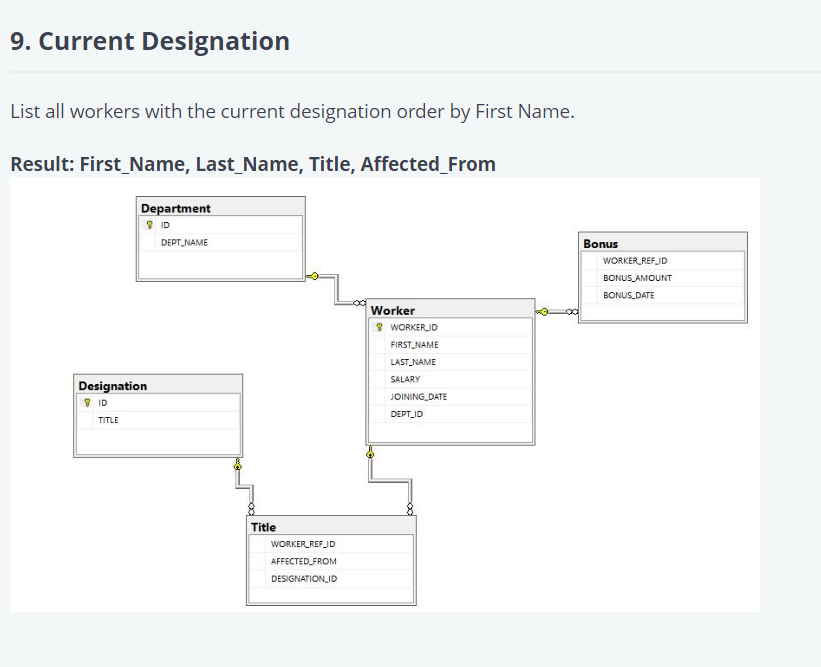Click the primary key icon in Designation table
Viewport: 821px width, 667px height.
coord(88,402)
